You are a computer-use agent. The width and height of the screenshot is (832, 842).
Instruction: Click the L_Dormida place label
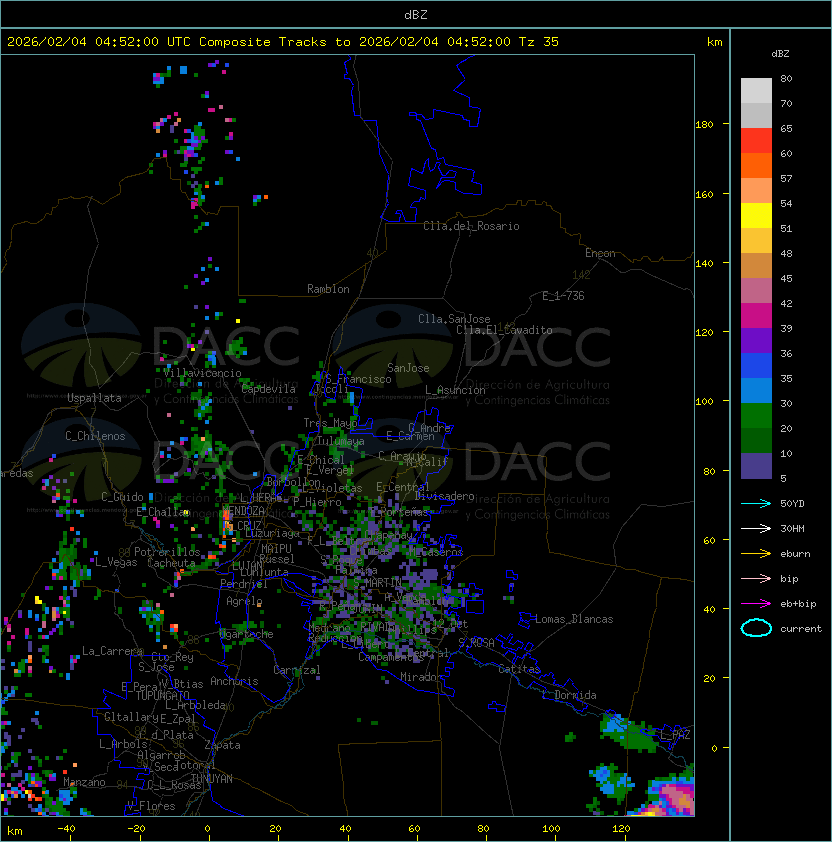coord(569,695)
